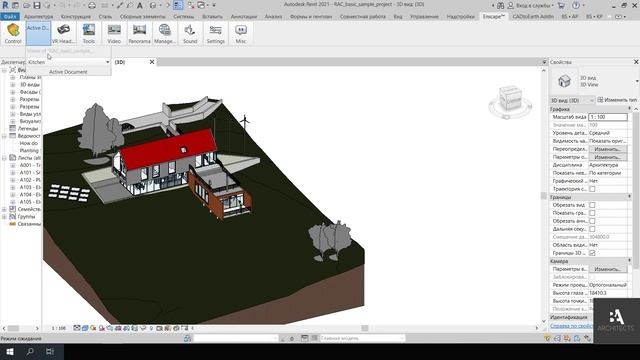Toggle the 'Показать гра...' checkbox
The height and width of the screenshot is (360, 640).
pyautogui.click(x=592, y=213)
